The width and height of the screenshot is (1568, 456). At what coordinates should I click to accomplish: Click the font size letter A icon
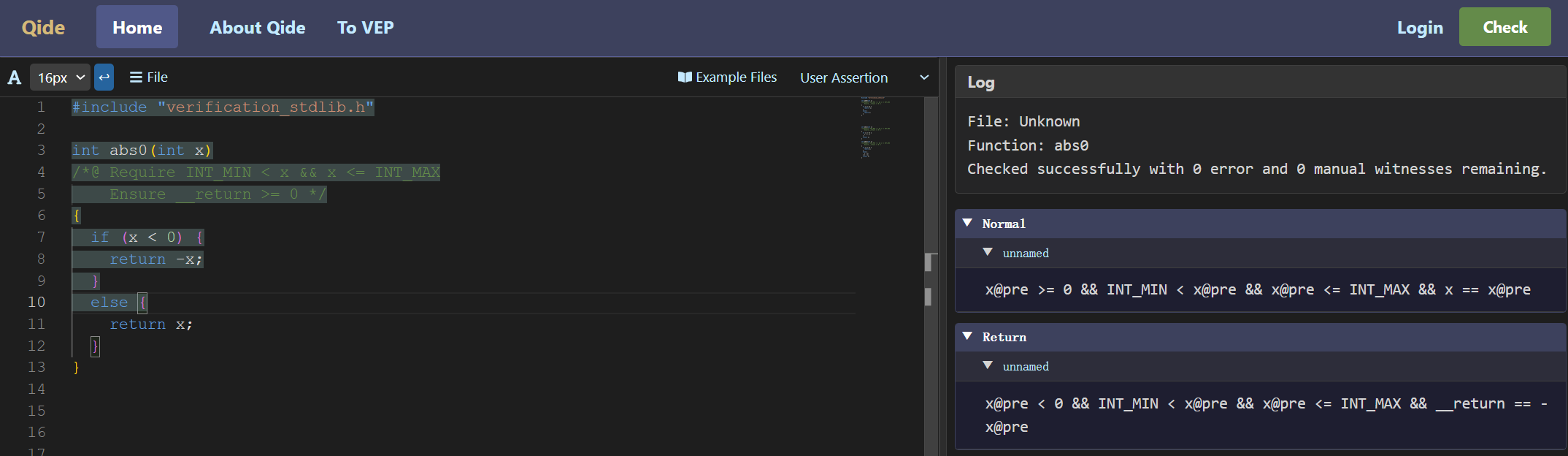click(x=15, y=77)
